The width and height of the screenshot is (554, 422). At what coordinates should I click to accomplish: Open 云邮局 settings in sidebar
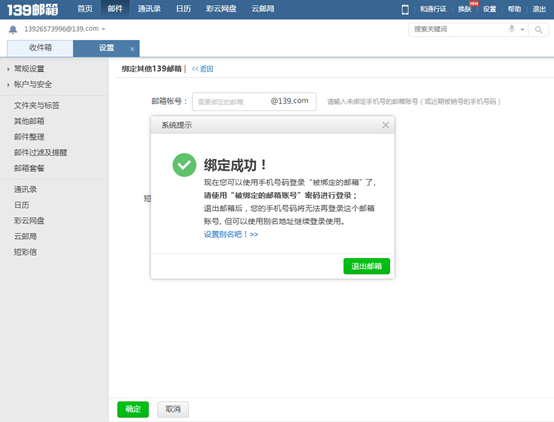(x=25, y=236)
